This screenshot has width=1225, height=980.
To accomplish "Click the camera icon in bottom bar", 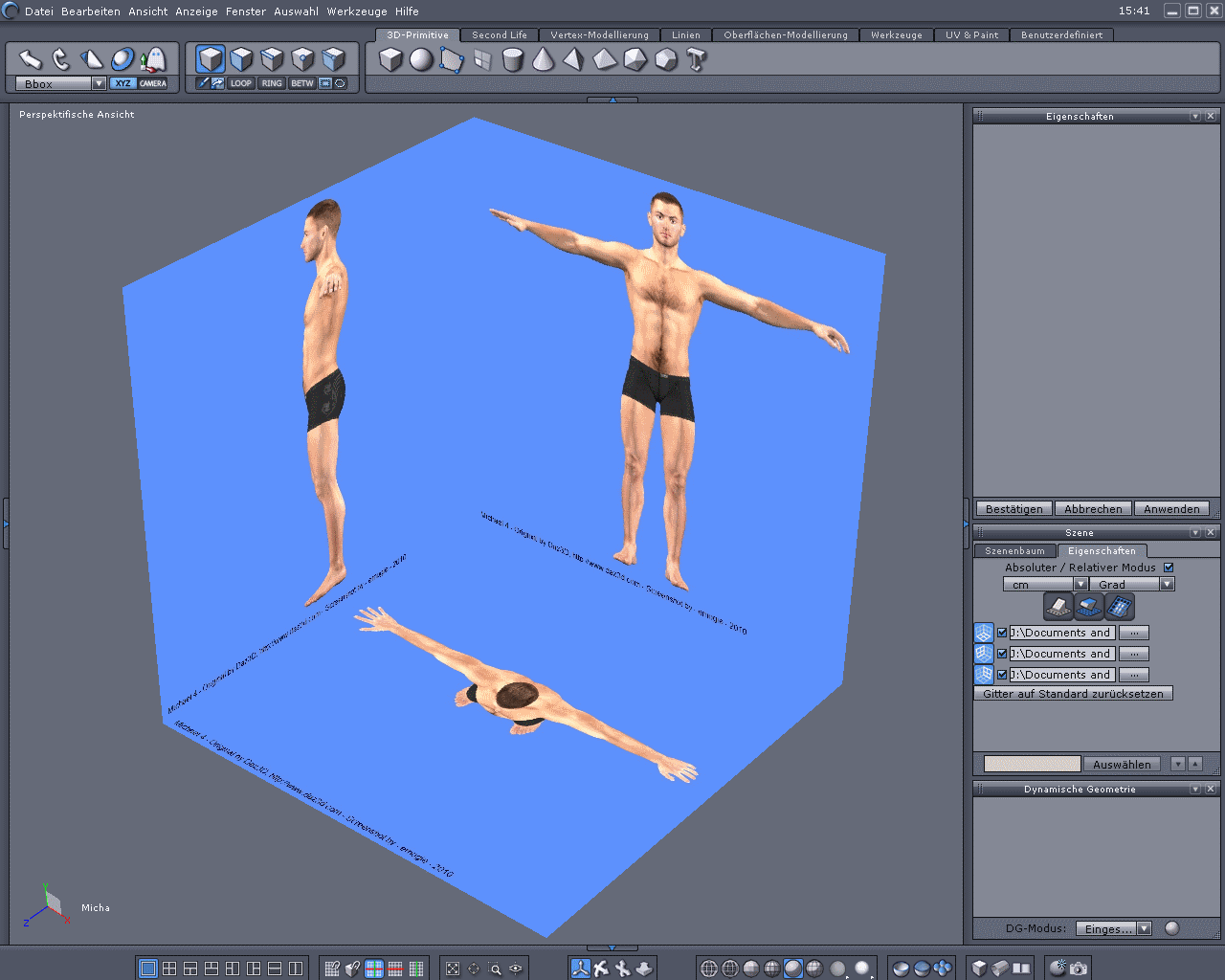I will (x=1079, y=969).
